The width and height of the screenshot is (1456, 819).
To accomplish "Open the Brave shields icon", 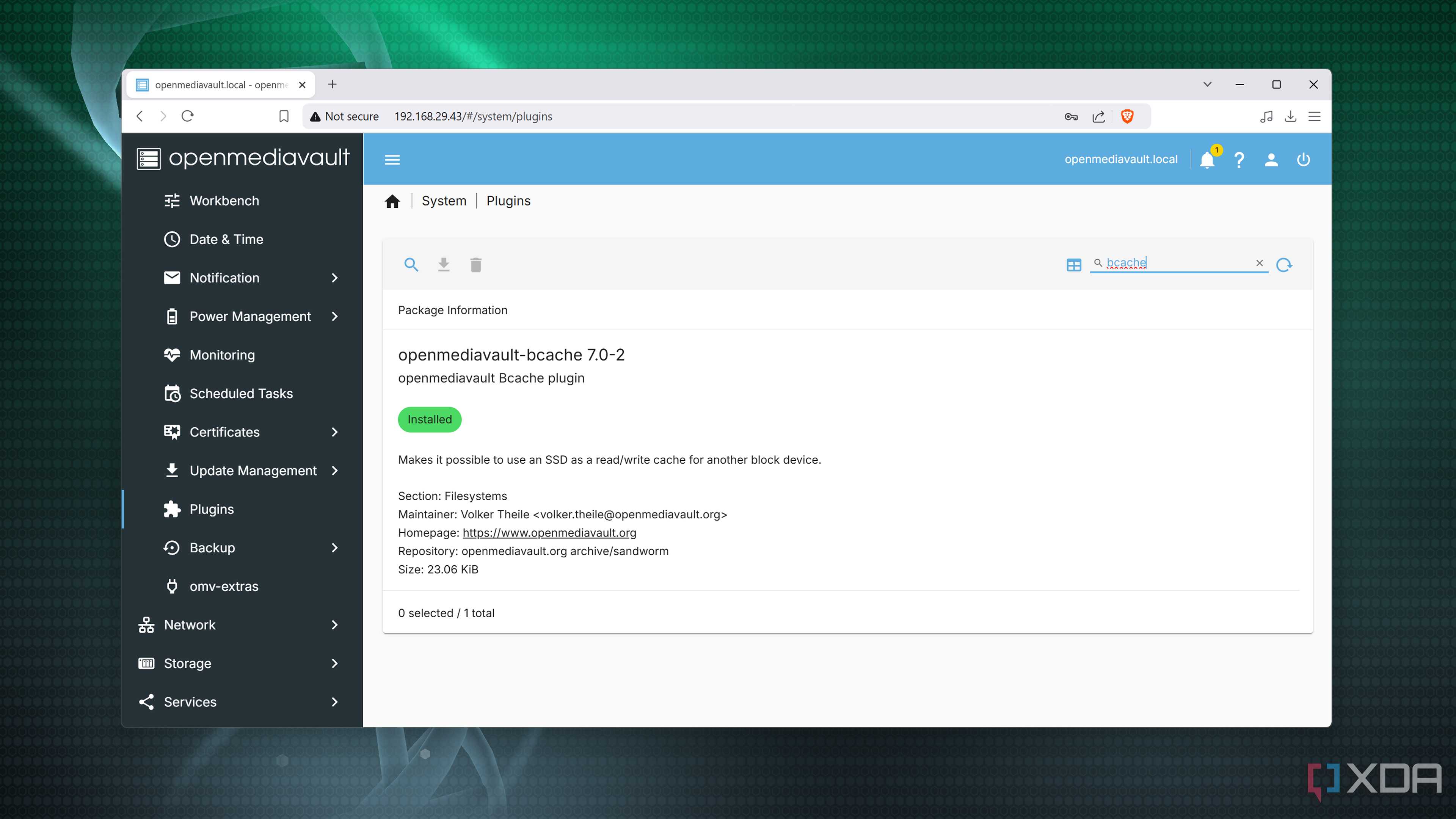I will tap(1127, 116).
